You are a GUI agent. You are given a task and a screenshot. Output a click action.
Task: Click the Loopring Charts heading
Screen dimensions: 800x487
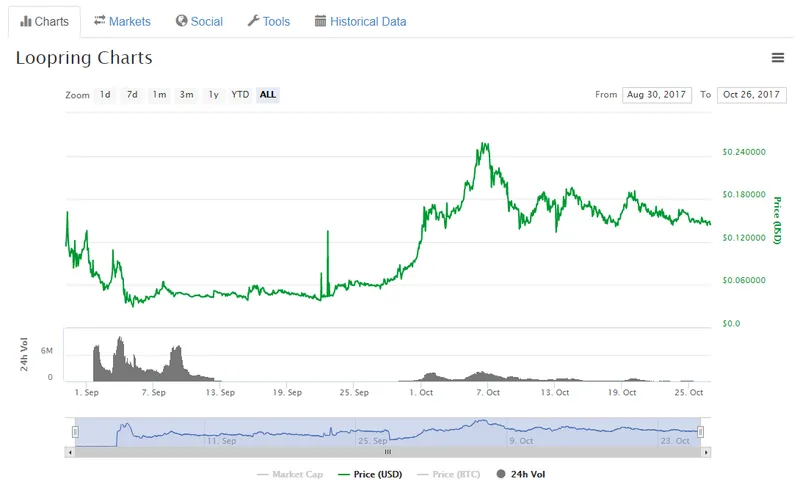(x=84, y=58)
